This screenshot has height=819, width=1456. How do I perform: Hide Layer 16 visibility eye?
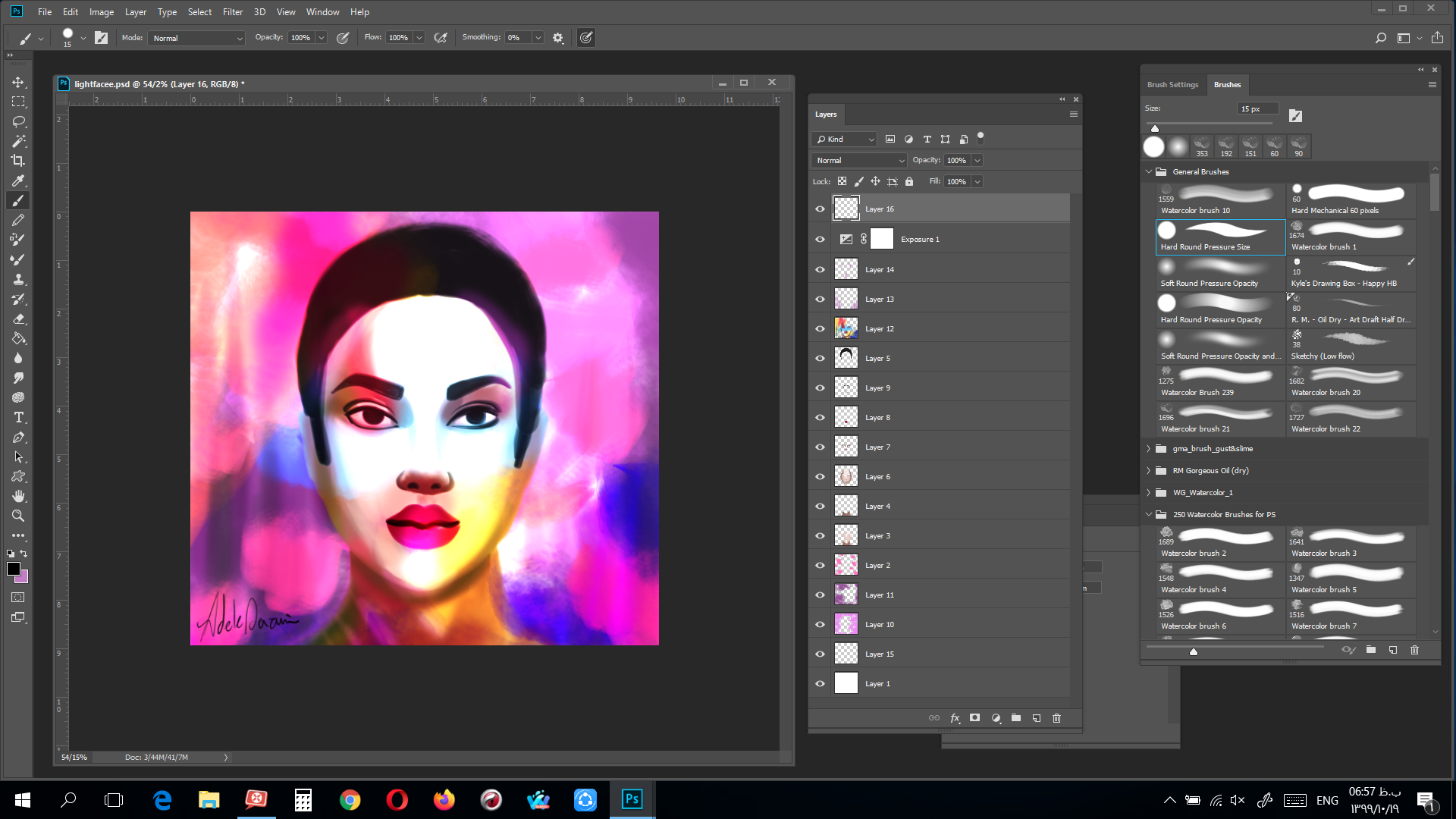[820, 209]
